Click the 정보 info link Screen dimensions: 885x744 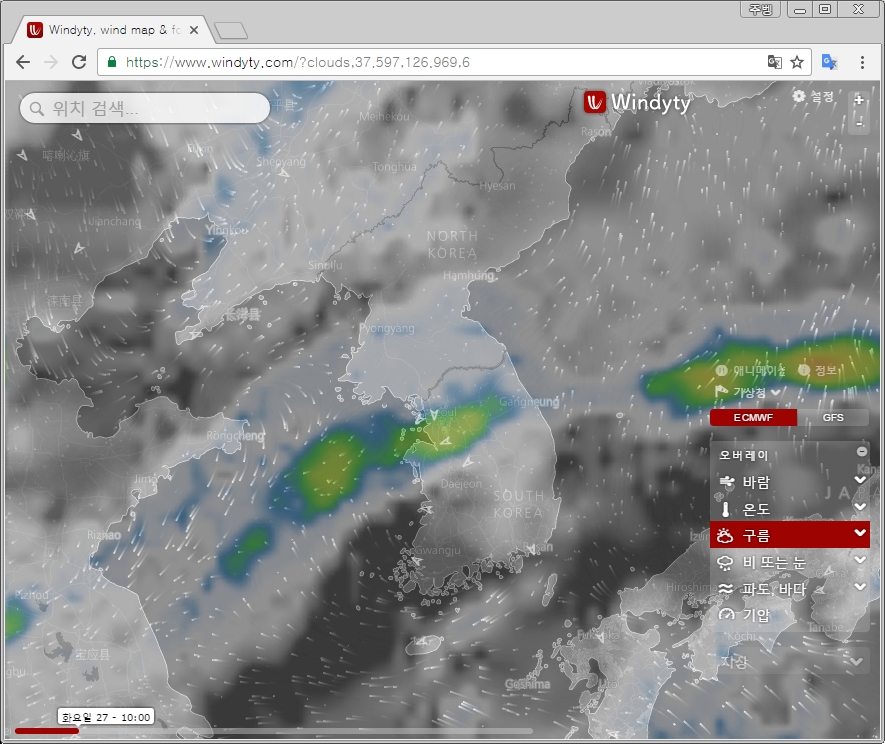[x=825, y=370]
